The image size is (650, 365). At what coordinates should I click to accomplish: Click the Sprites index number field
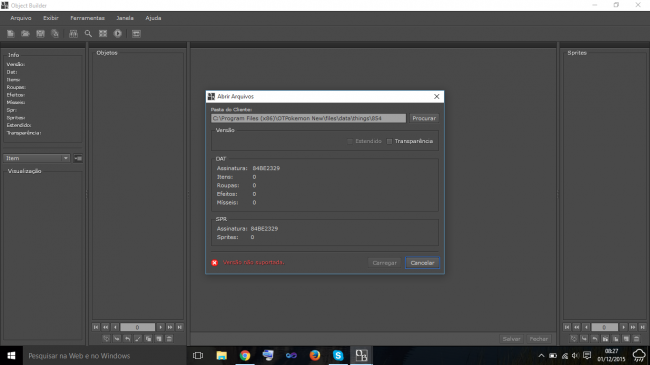coord(604,327)
